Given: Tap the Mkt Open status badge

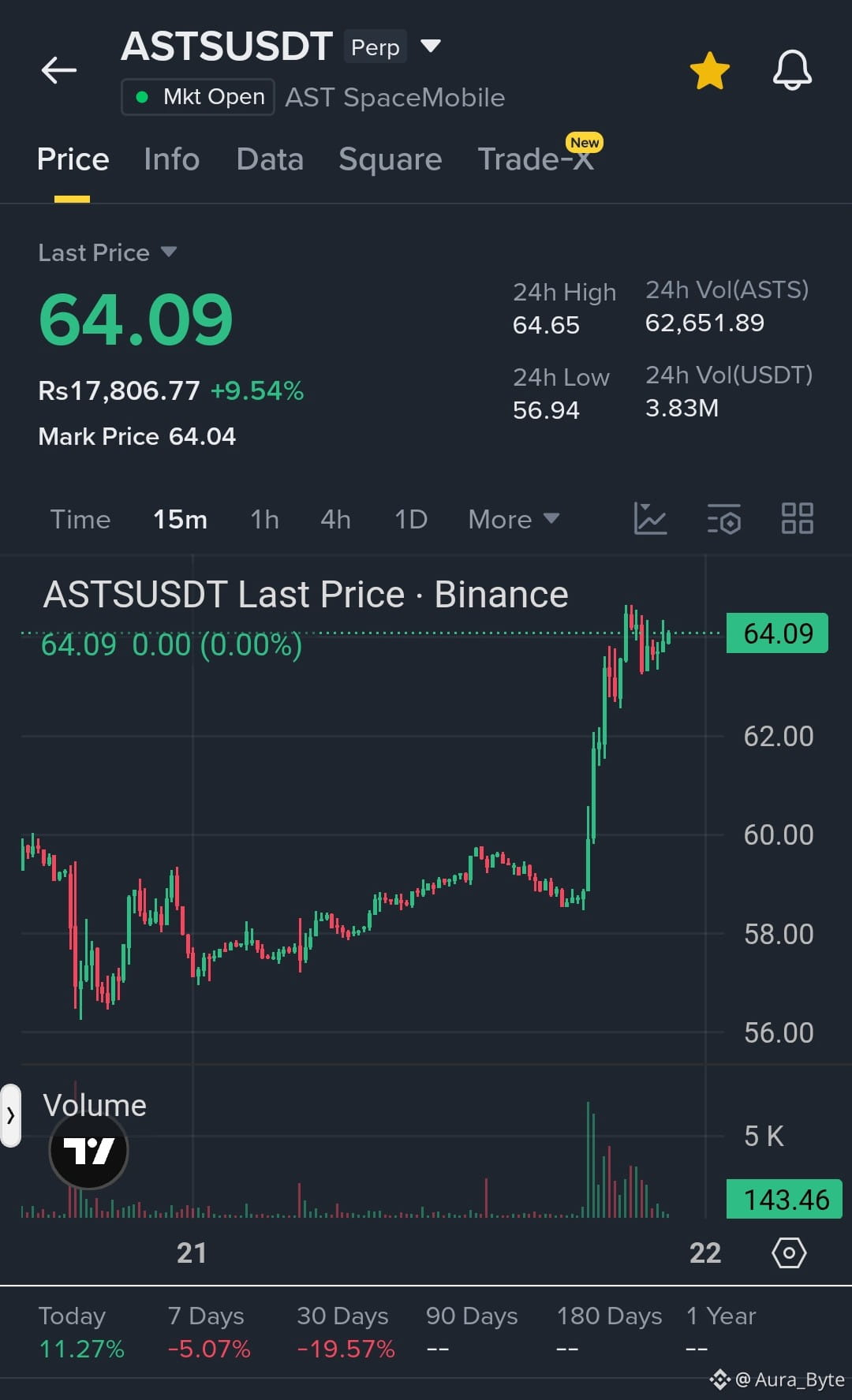Looking at the screenshot, I should (198, 97).
